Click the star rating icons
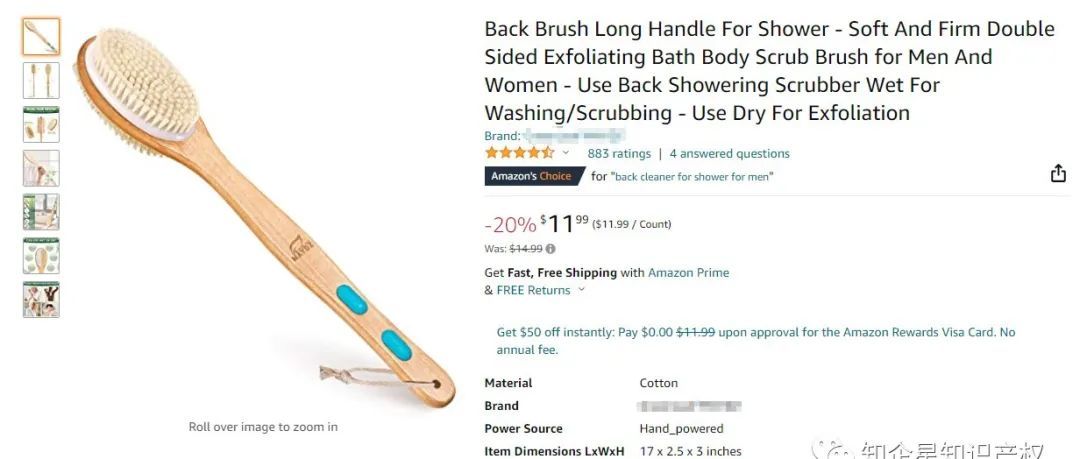Viewport: 1080px width, 459px height. 519,153
